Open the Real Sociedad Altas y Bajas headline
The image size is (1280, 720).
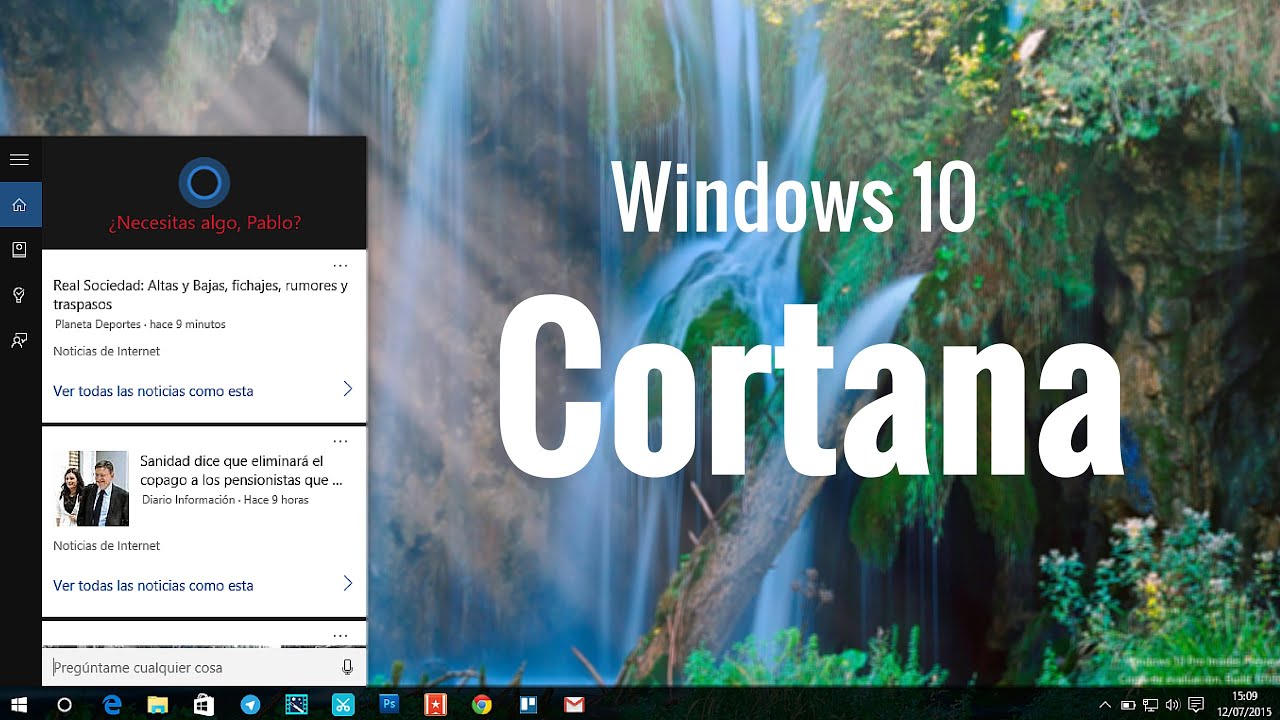[x=200, y=294]
